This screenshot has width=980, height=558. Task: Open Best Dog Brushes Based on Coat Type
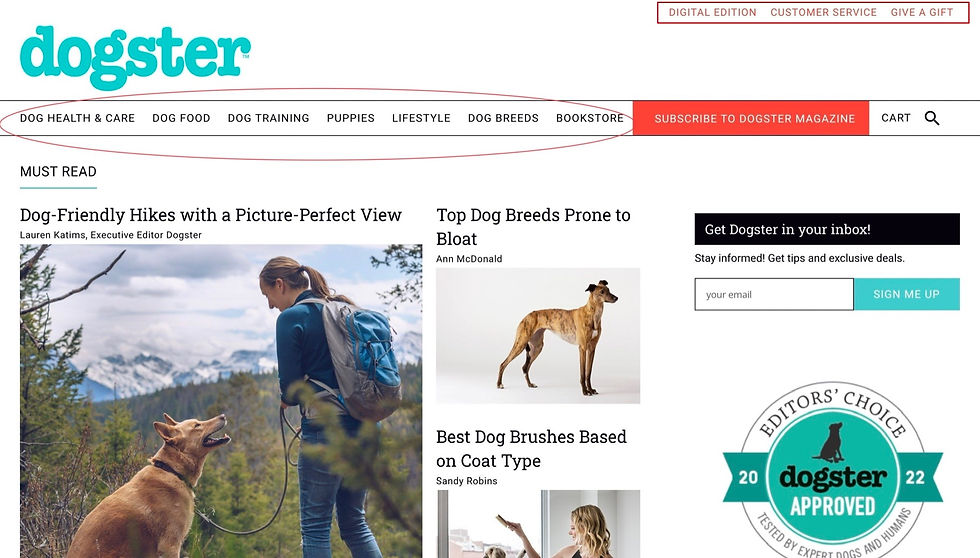pyautogui.click(x=531, y=449)
